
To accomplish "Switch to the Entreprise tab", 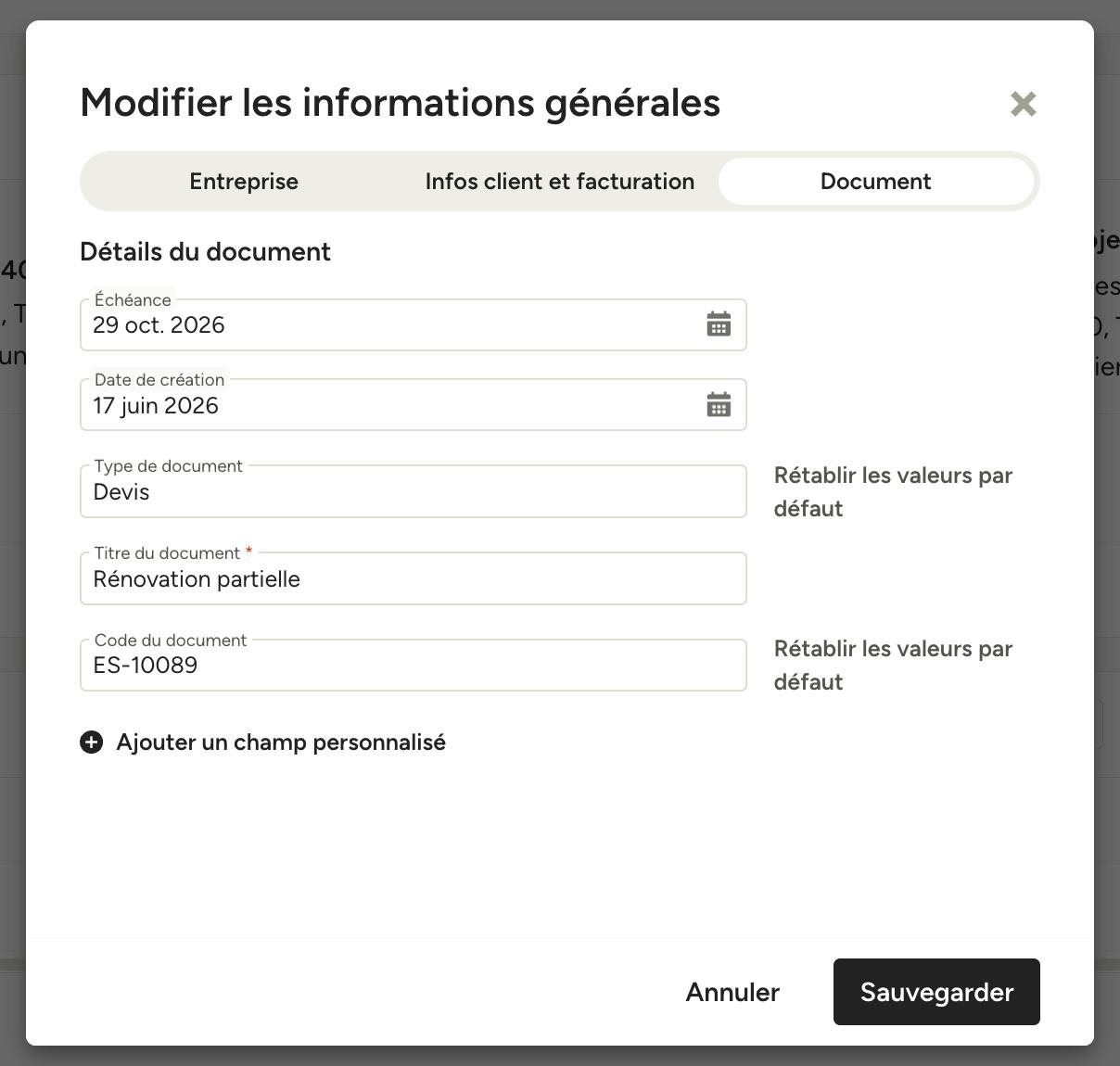I will pyautogui.click(x=244, y=181).
